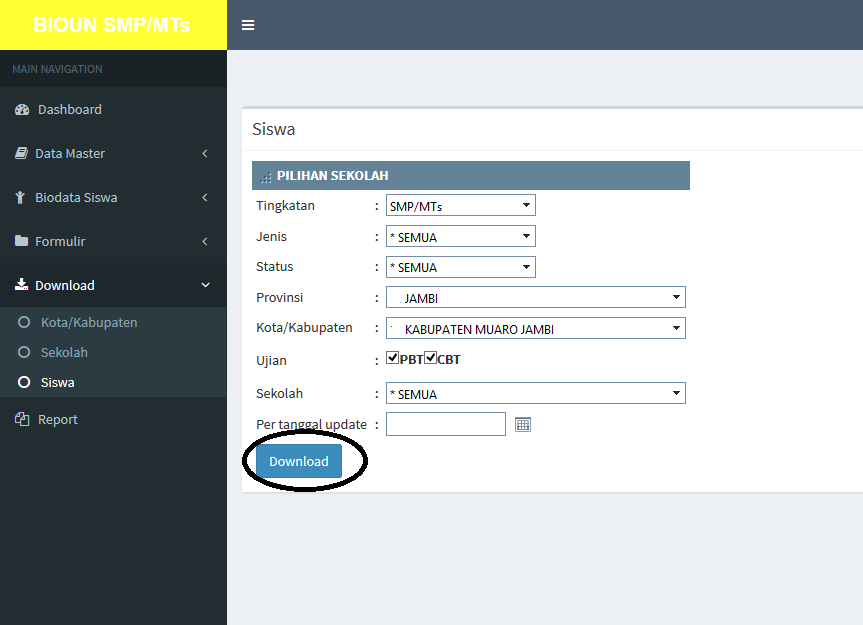This screenshot has width=863, height=625.
Task: Click the Download tray icon in sidebar
Action: tap(21, 284)
